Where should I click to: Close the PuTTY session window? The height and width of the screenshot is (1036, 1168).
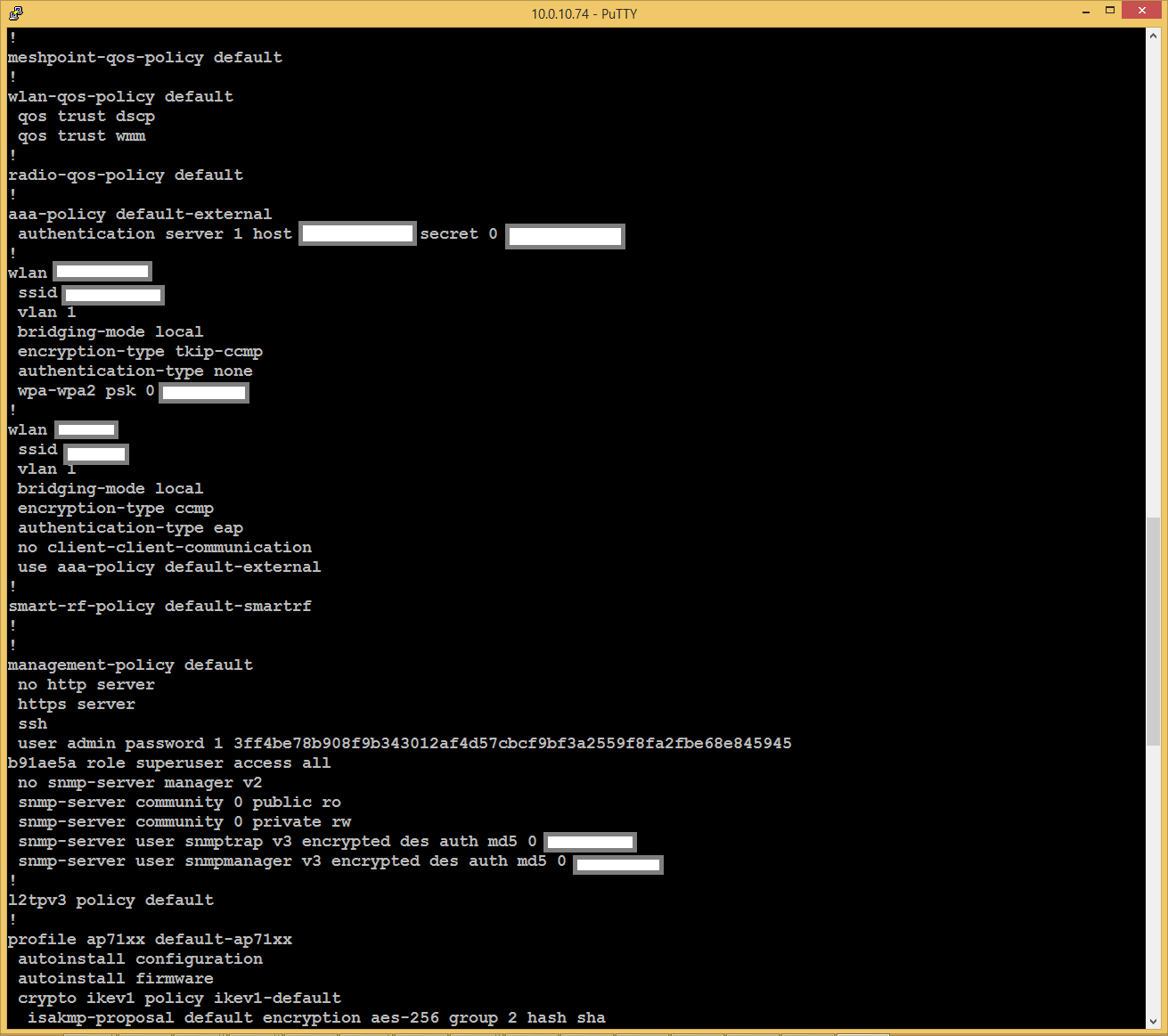tap(1141, 11)
